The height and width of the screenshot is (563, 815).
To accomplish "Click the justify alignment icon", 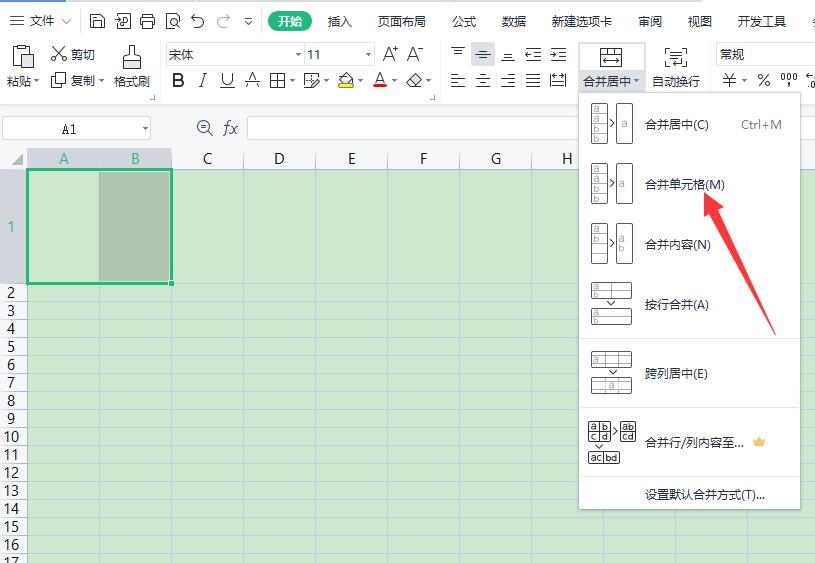I will [x=533, y=80].
